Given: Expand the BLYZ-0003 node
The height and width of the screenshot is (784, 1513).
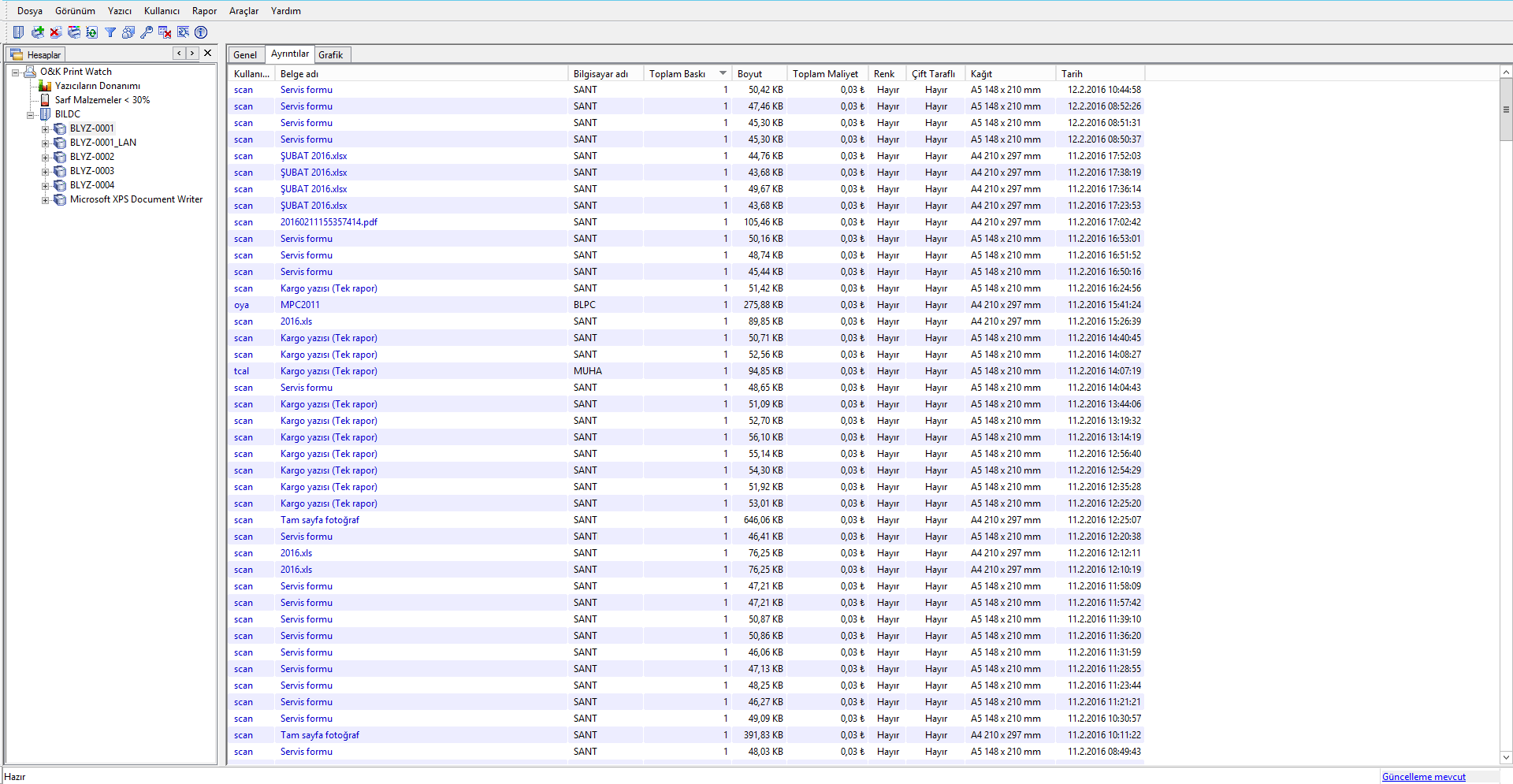Looking at the screenshot, I should (x=45, y=172).
